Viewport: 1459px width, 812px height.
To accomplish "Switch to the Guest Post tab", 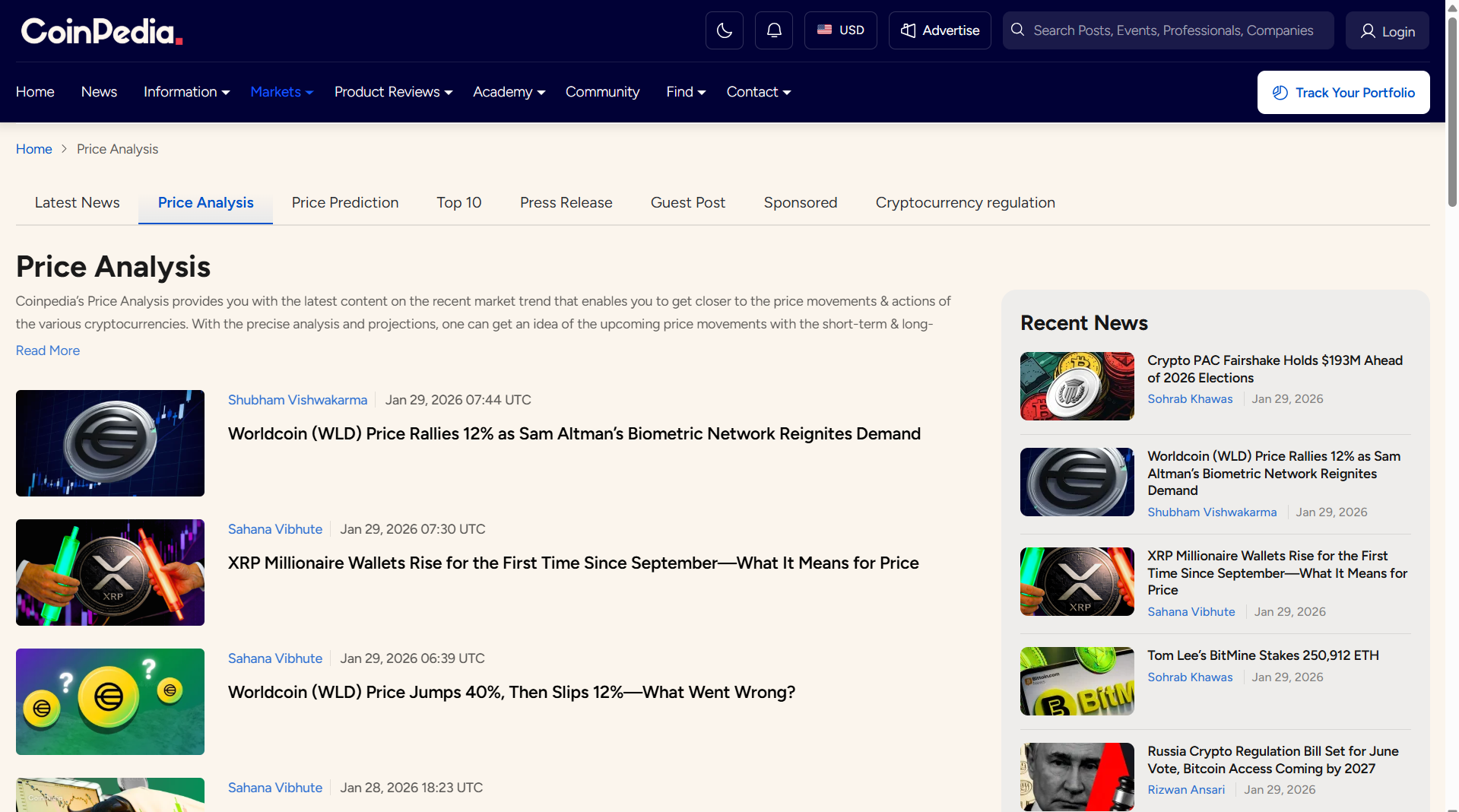I will (x=688, y=203).
